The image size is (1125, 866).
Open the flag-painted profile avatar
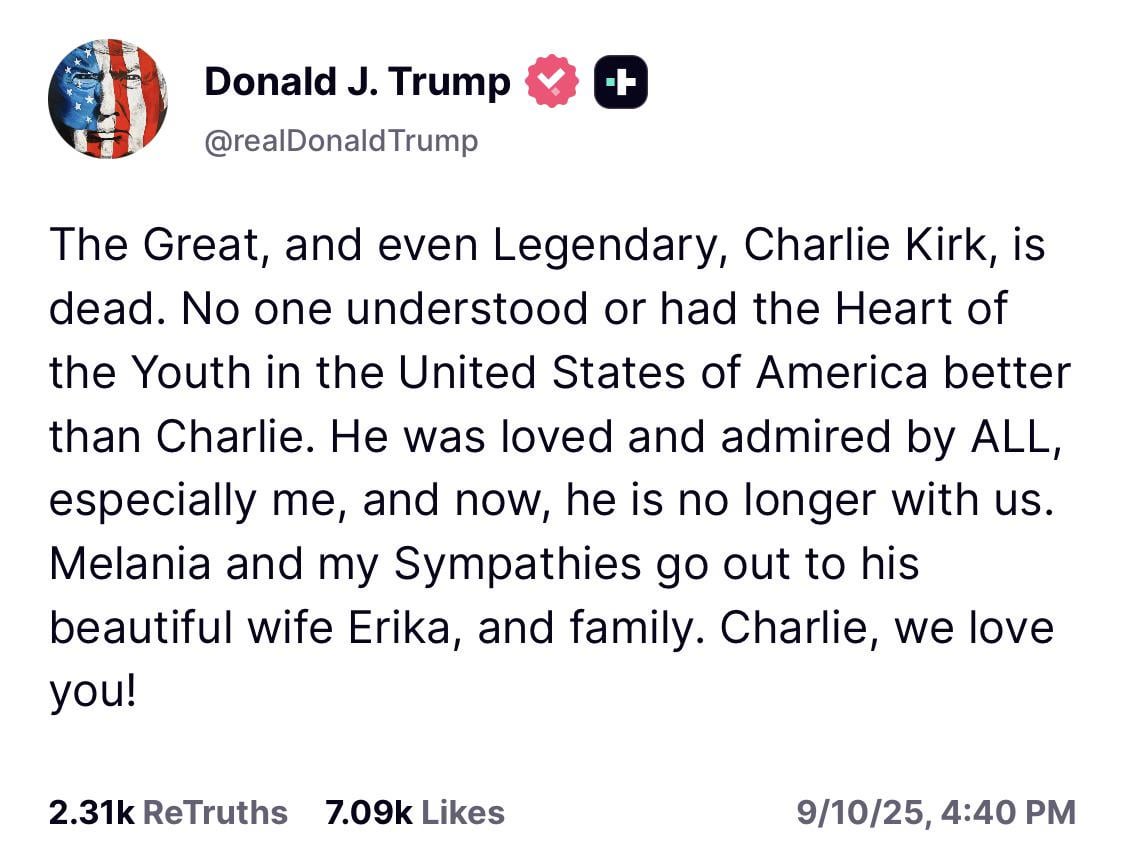tap(108, 99)
